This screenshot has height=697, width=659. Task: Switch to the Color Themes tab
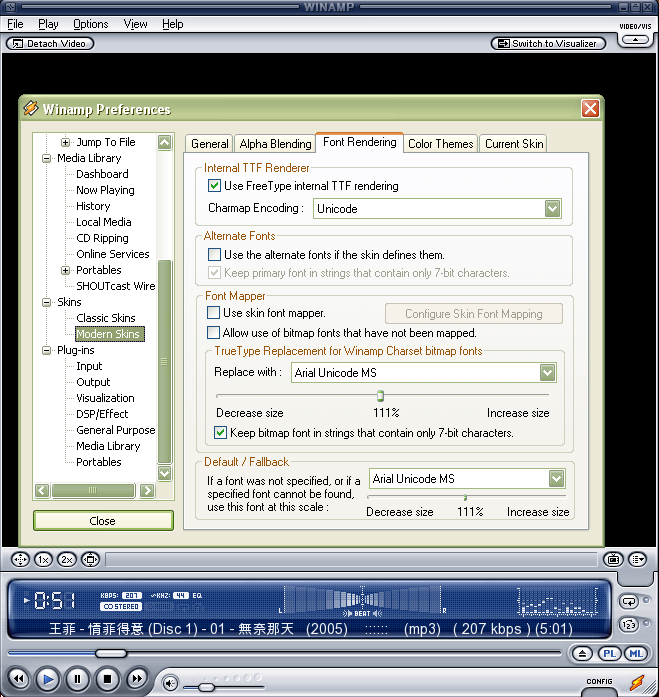pos(441,144)
